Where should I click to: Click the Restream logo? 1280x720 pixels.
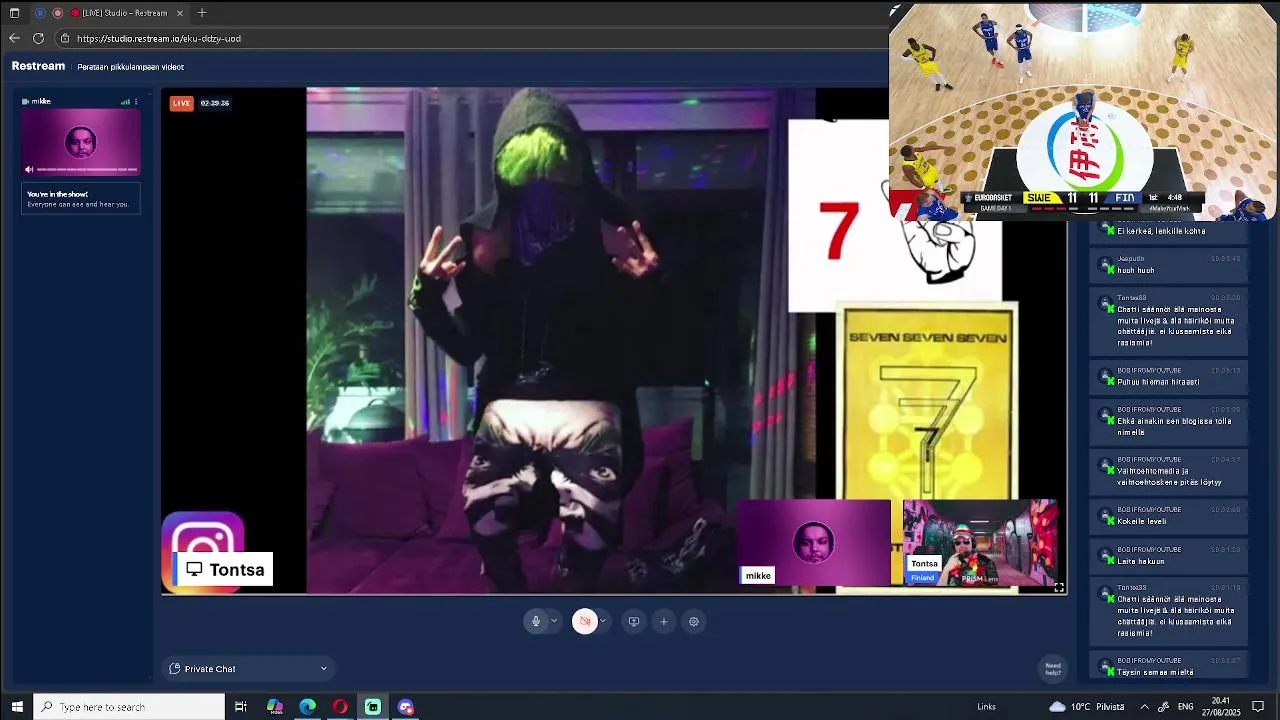(38, 66)
